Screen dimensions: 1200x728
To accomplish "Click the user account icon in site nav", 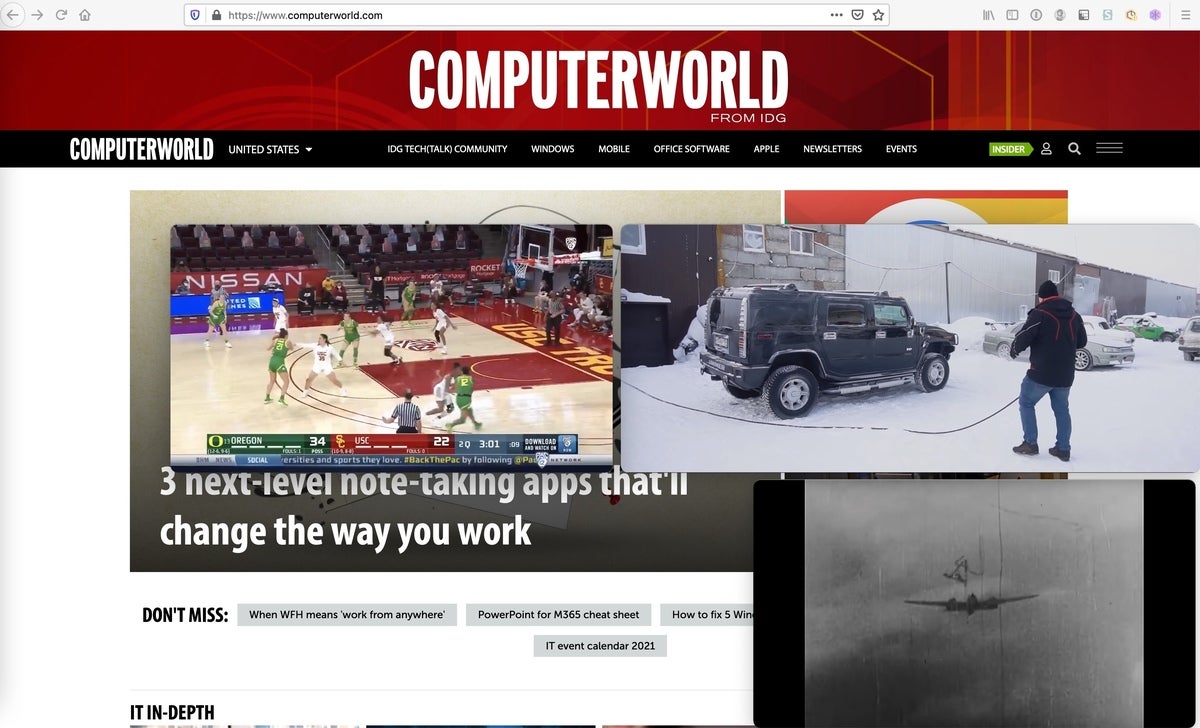I will coord(1046,149).
